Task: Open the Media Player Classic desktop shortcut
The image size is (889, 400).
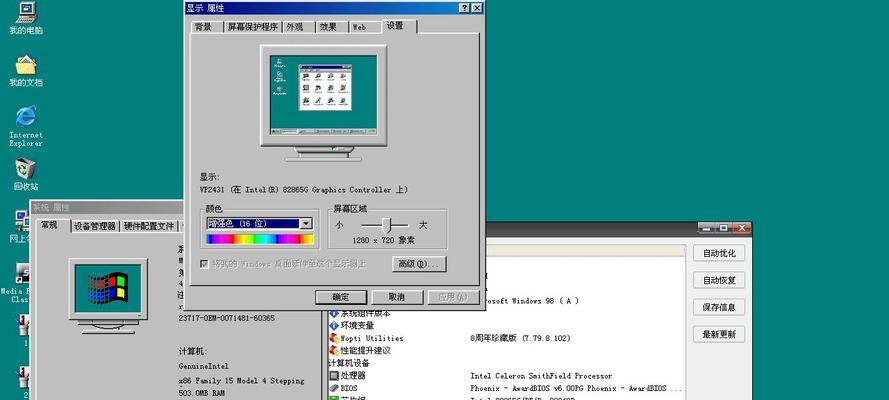Action: coord(22,274)
